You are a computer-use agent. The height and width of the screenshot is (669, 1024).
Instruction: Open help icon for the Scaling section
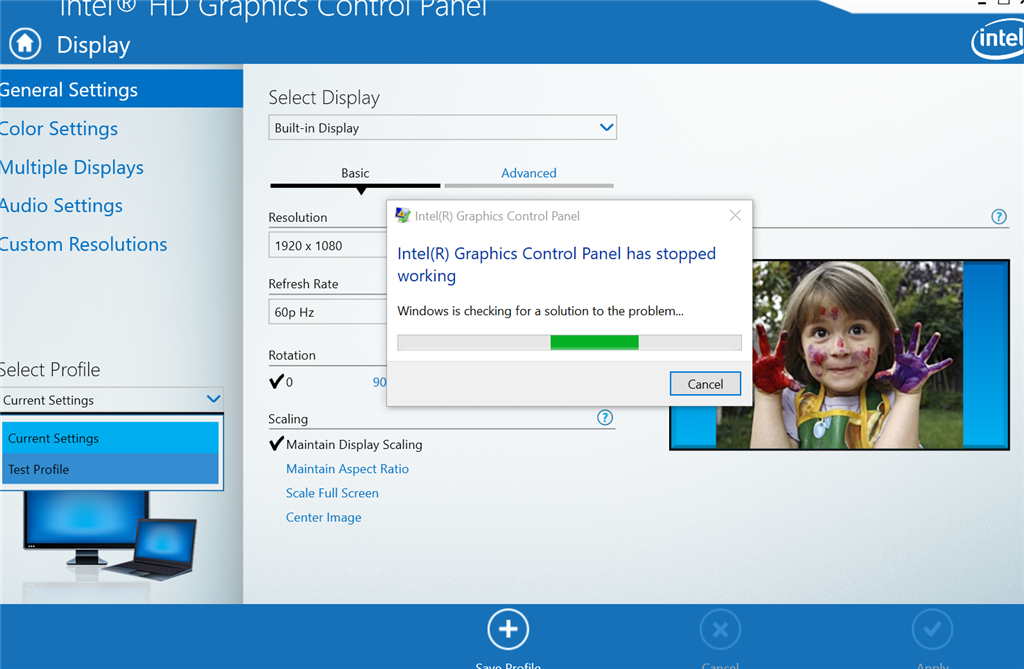click(605, 417)
